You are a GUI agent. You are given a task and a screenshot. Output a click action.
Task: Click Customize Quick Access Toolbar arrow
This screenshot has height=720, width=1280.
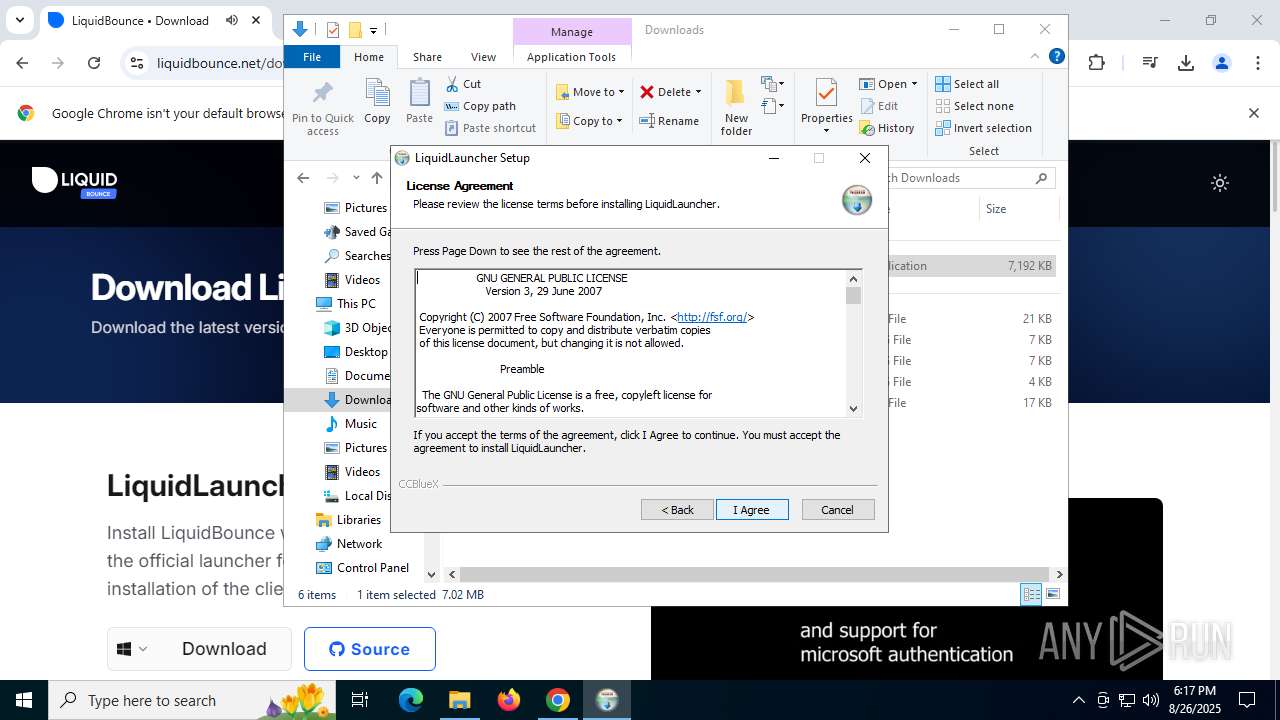point(373,31)
